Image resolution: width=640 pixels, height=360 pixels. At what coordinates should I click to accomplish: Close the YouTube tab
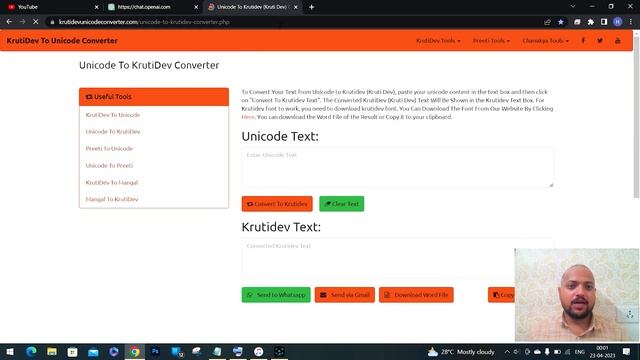pos(96,7)
